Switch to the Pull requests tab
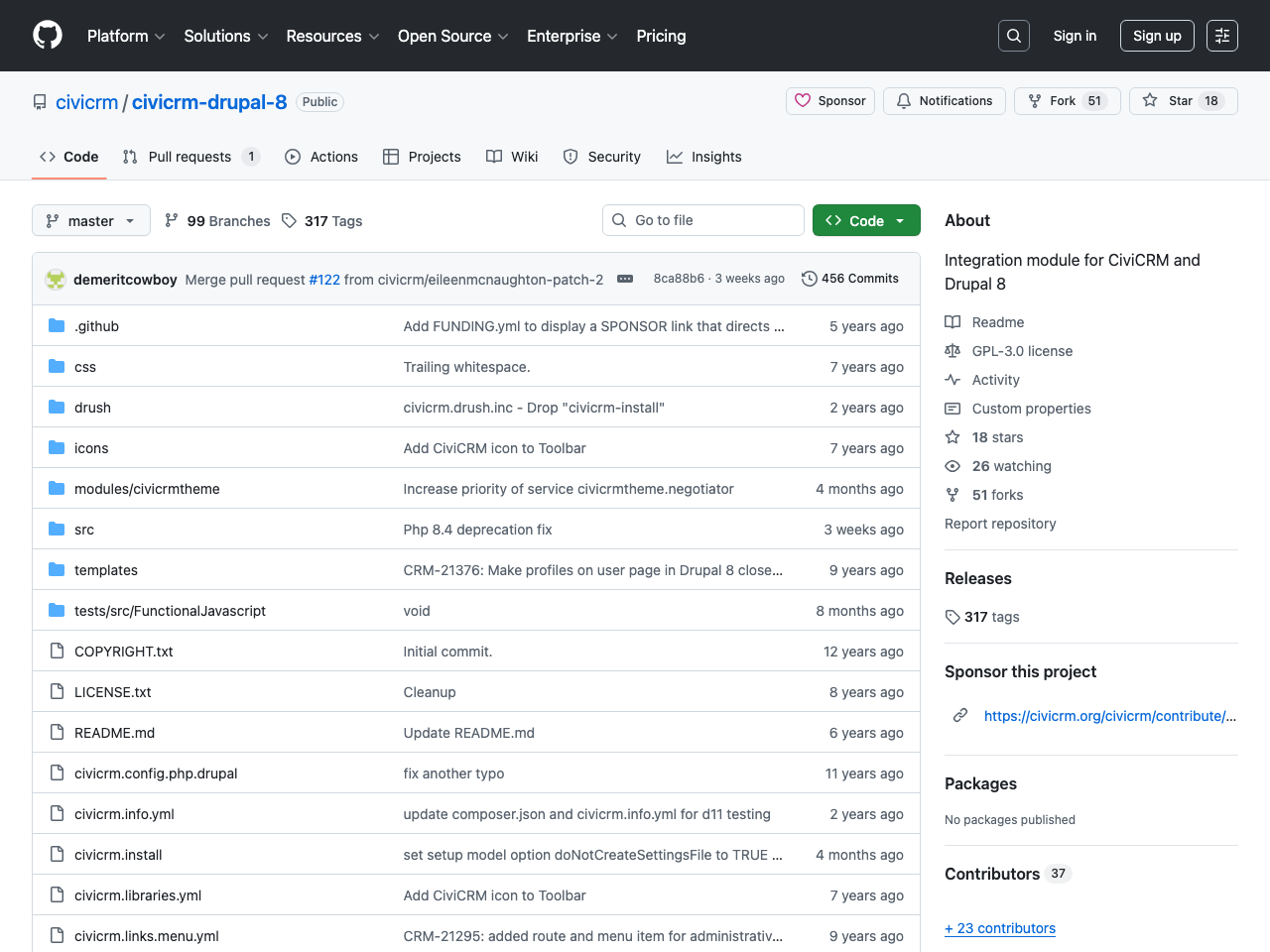This screenshot has width=1270, height=952. 191,157
